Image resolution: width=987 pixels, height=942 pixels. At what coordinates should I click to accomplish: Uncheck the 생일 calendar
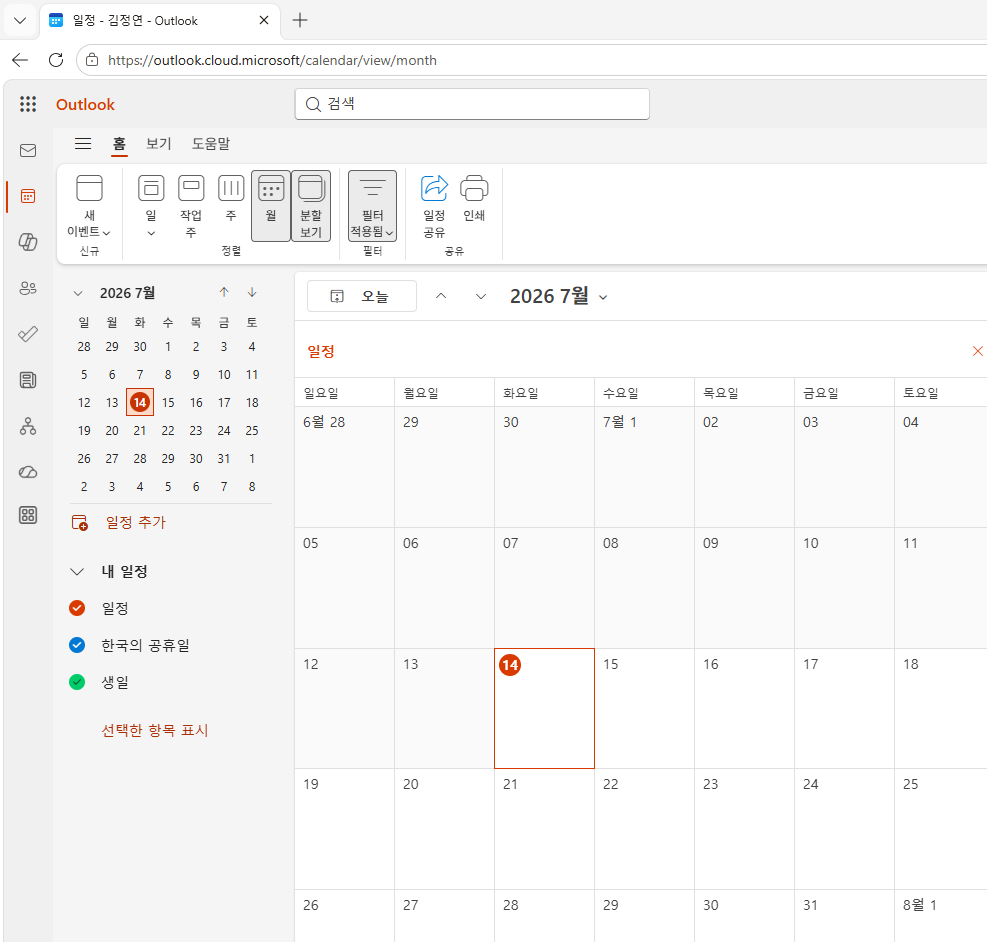pos(77,682)
